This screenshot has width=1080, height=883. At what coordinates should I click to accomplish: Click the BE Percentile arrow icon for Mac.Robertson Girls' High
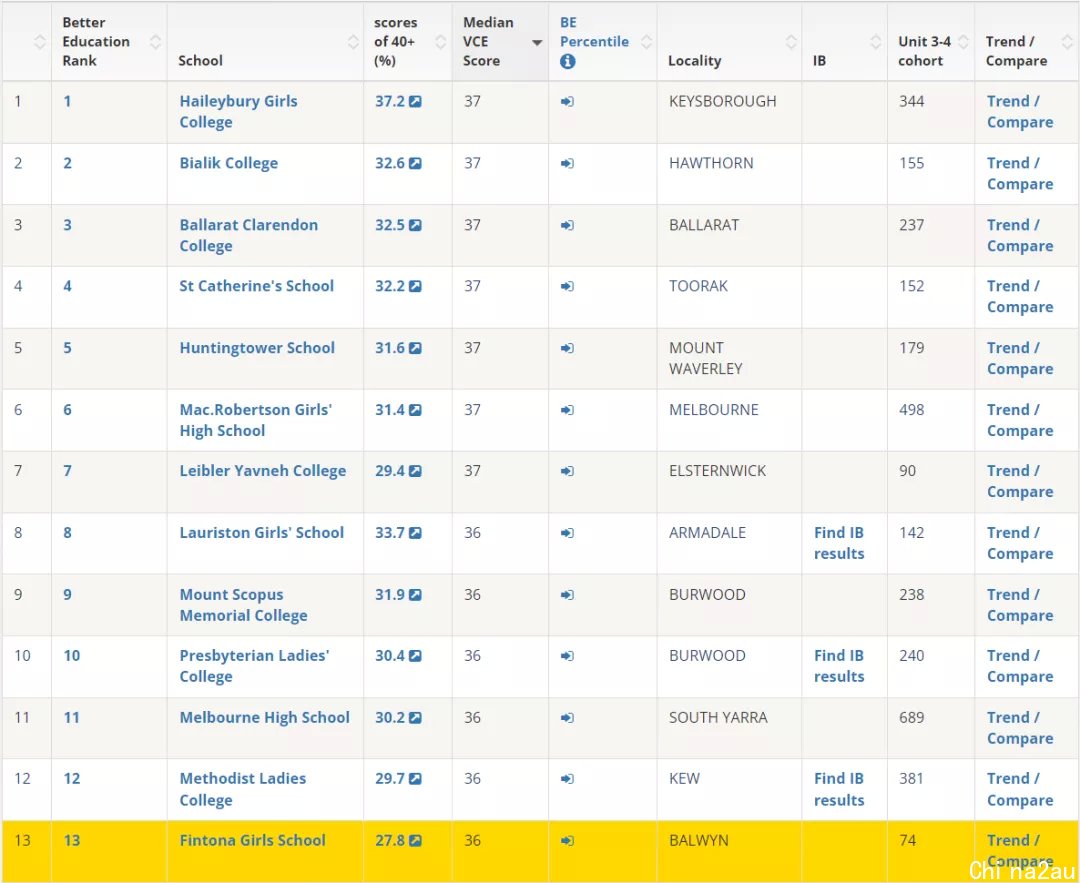coord(568,410)
